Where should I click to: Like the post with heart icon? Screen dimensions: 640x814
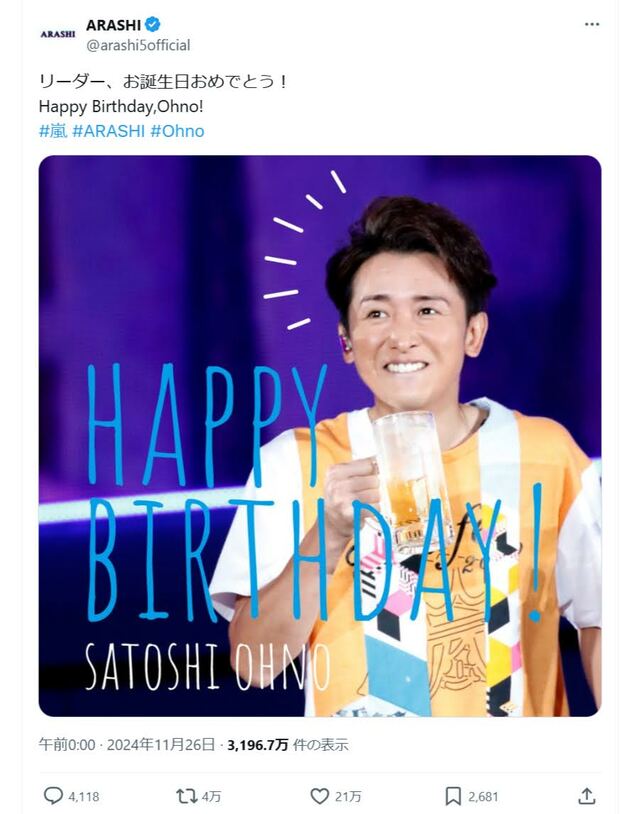point(319,796)
